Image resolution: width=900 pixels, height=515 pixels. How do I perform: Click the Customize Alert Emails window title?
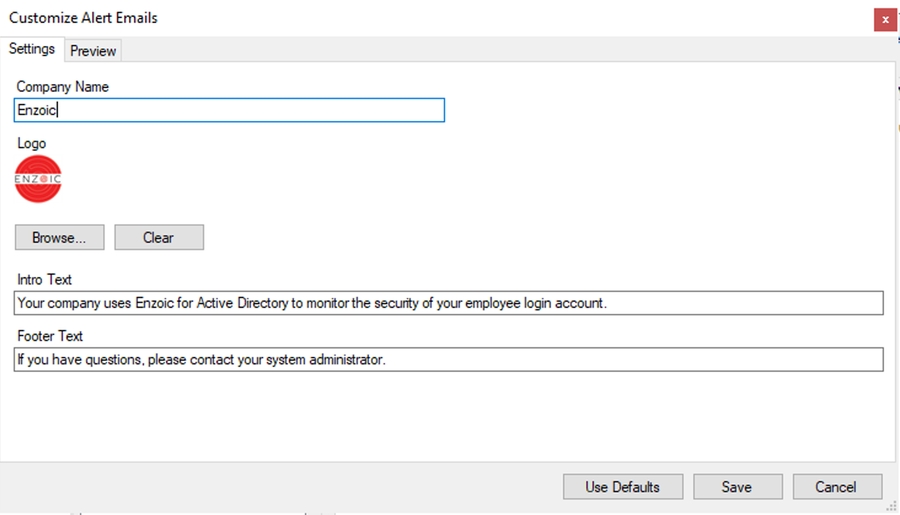[x=83, y=18]
